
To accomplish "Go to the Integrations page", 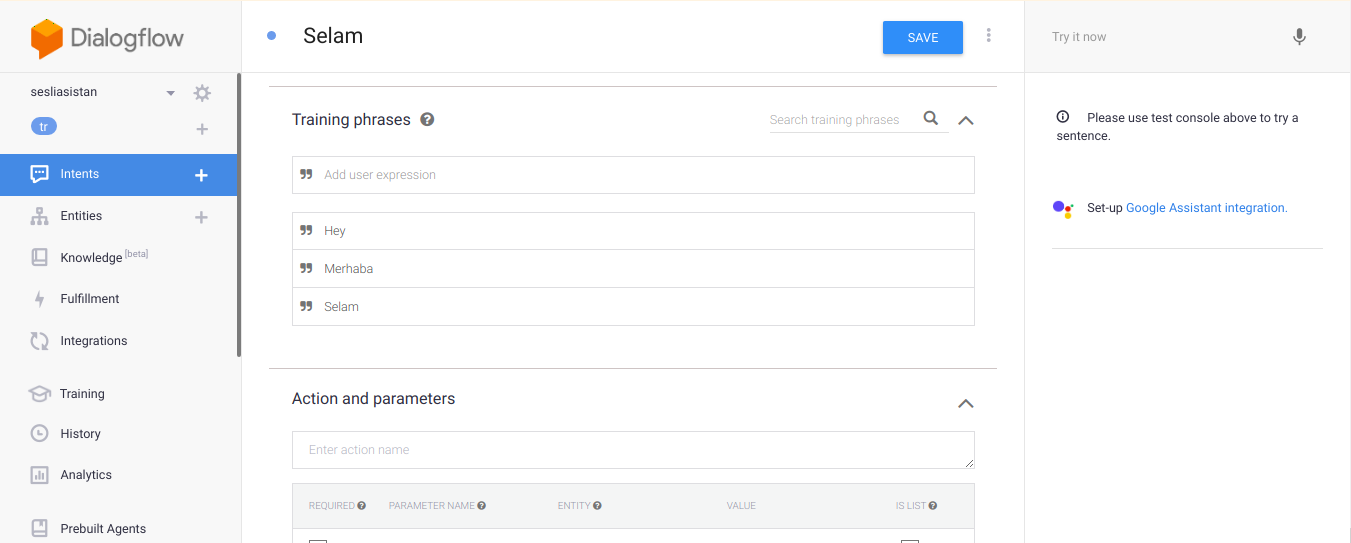I will [93, 341].
